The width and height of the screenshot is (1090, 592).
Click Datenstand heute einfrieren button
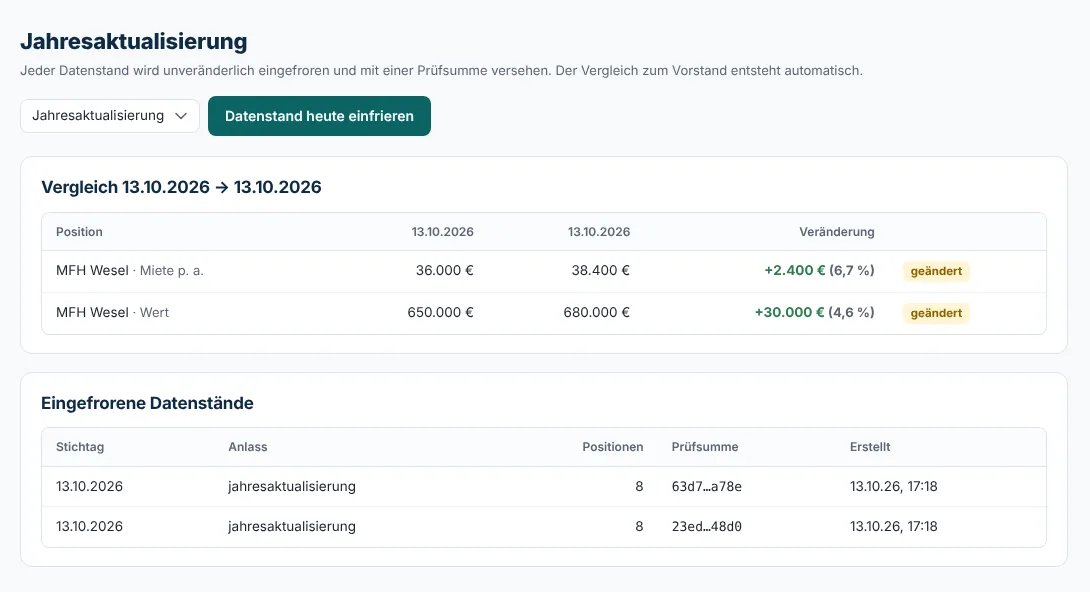[319, 116]
